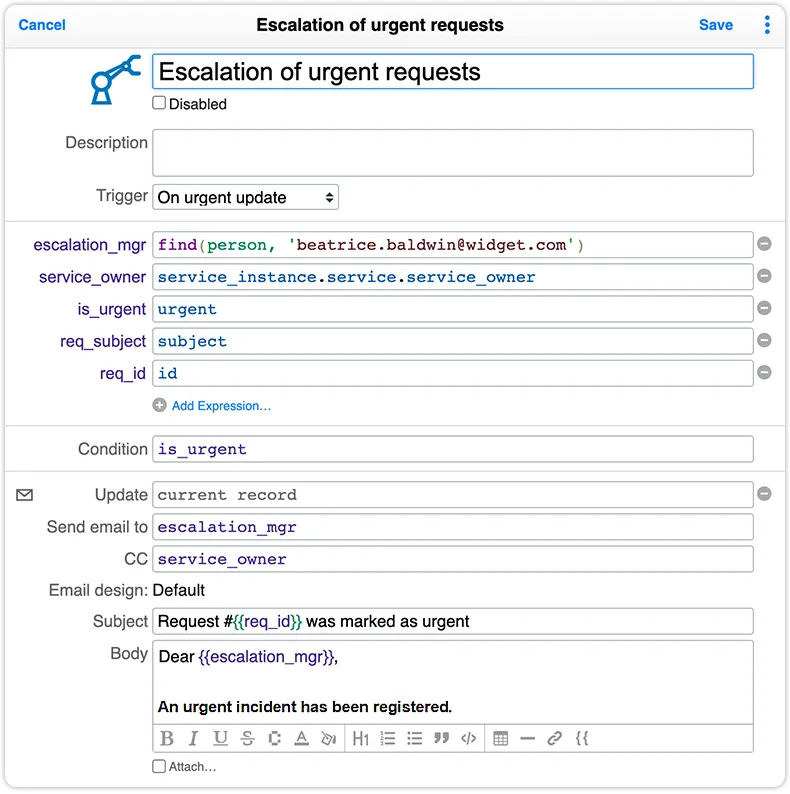Edit the service_owner expression field
This screenshot has width=790, height=794.
point(453,277)
